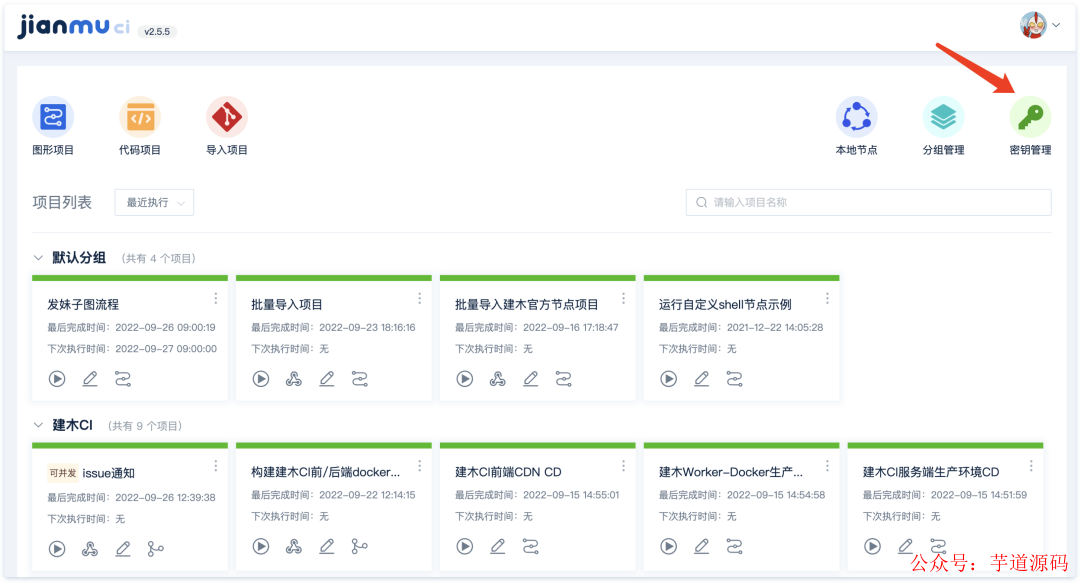
Task: Open the 图形项目 graphic project icon
Action: [x=53, y=117]
